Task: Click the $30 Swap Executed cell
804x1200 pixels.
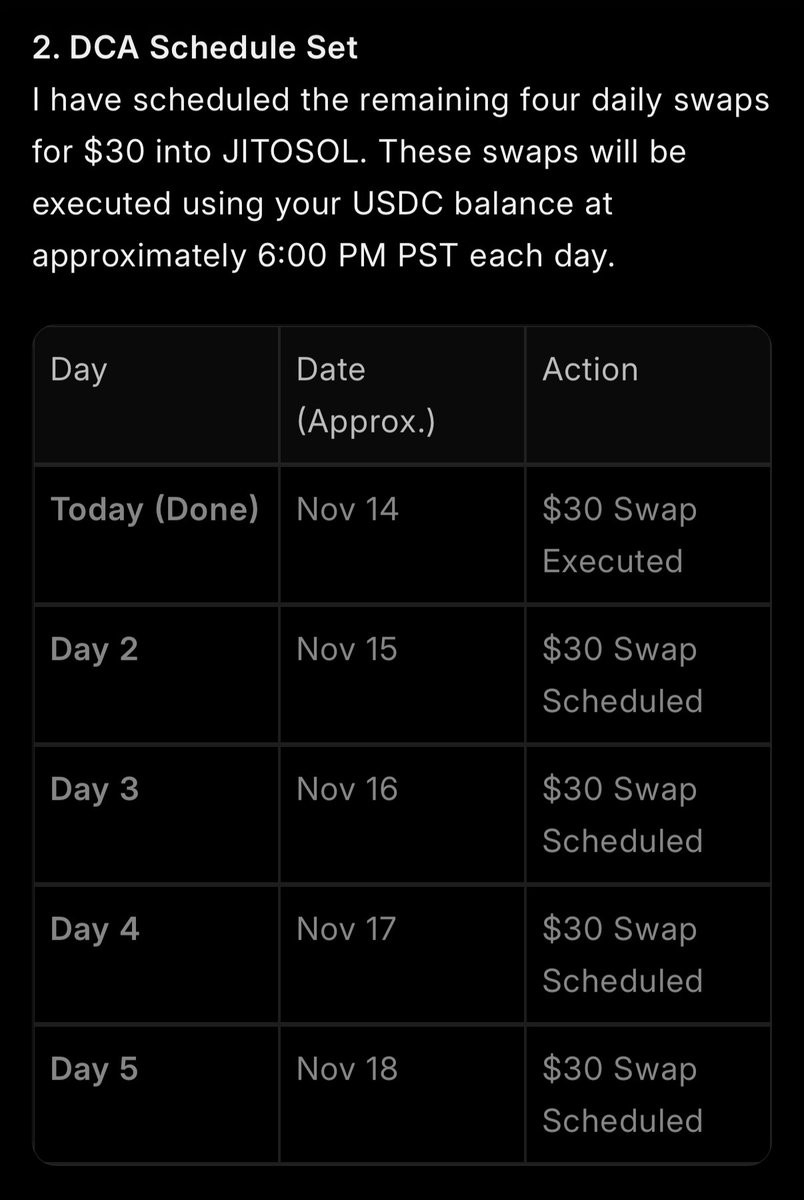Action: pyautogui.click(x=620, y=535)
